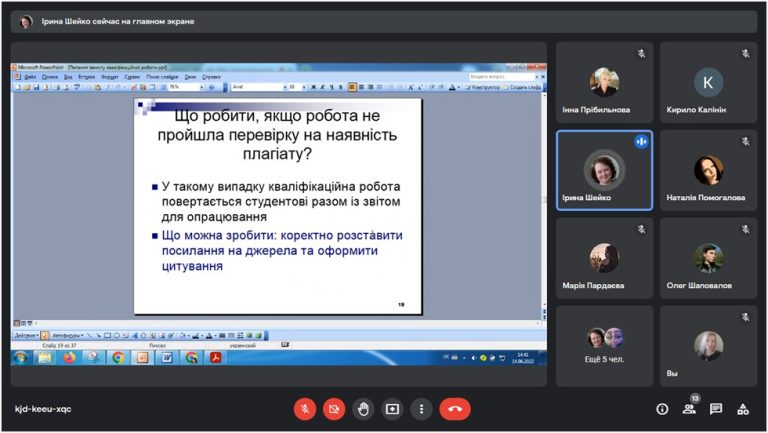Toggle center alignment button
The height and width of the screenshot is (433, 768).
point(361,87)
